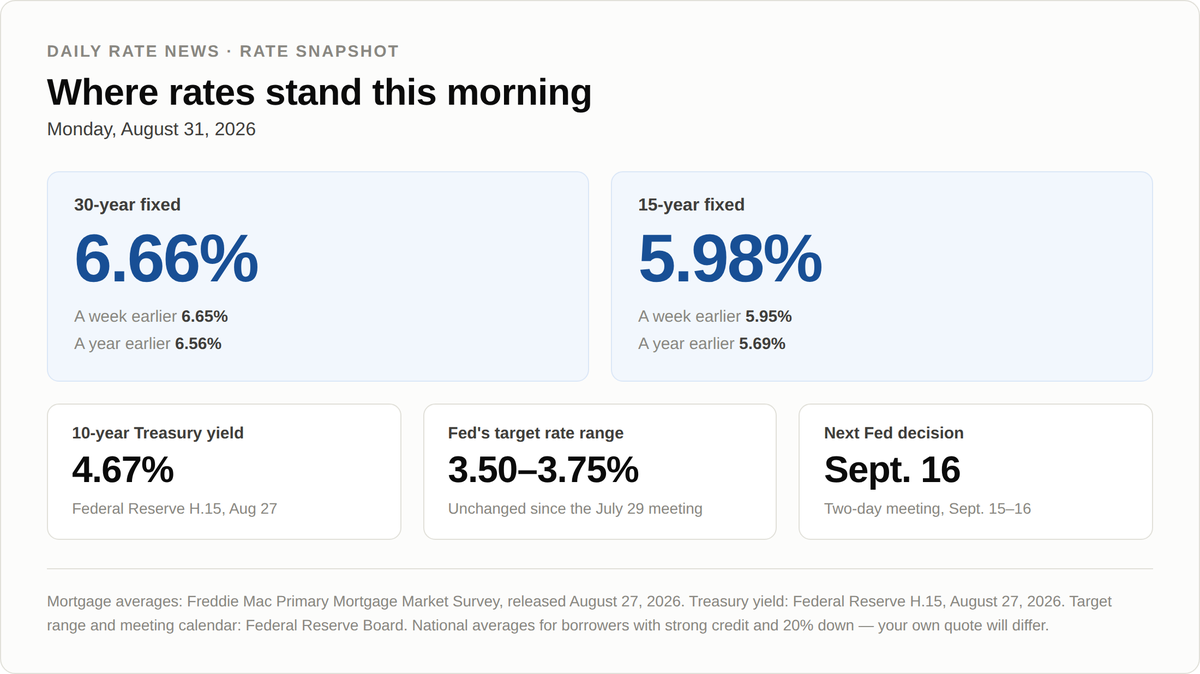The image size is (1200, 674).
Task: Click the 30-year fixed 6.66% rate
Action: [x=166, y=259]
